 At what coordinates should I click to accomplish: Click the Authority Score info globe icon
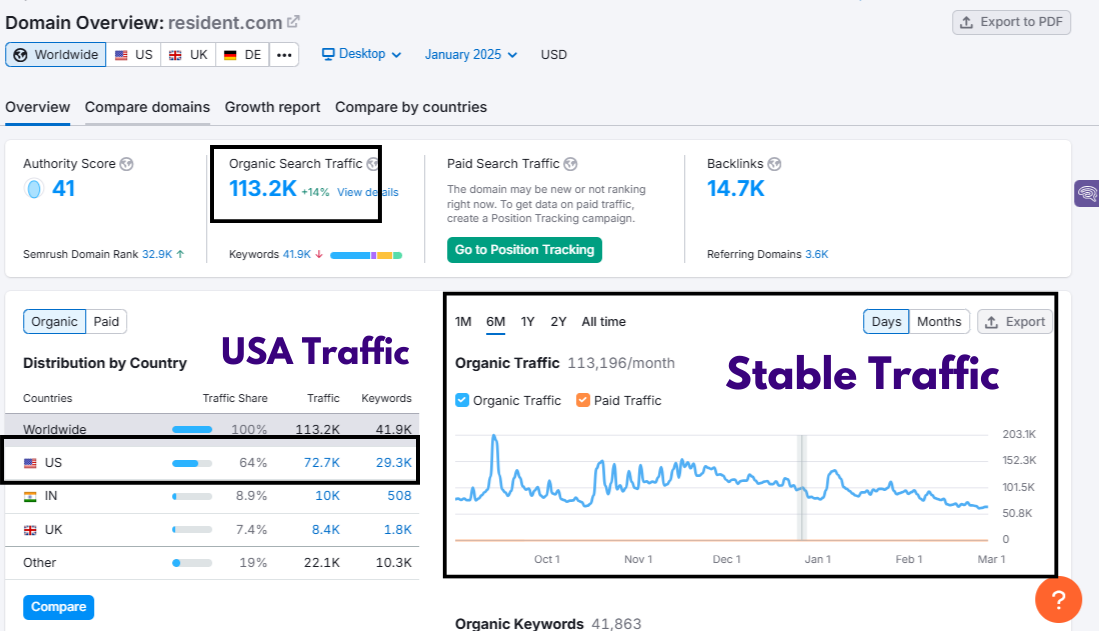tap(126, 164)
